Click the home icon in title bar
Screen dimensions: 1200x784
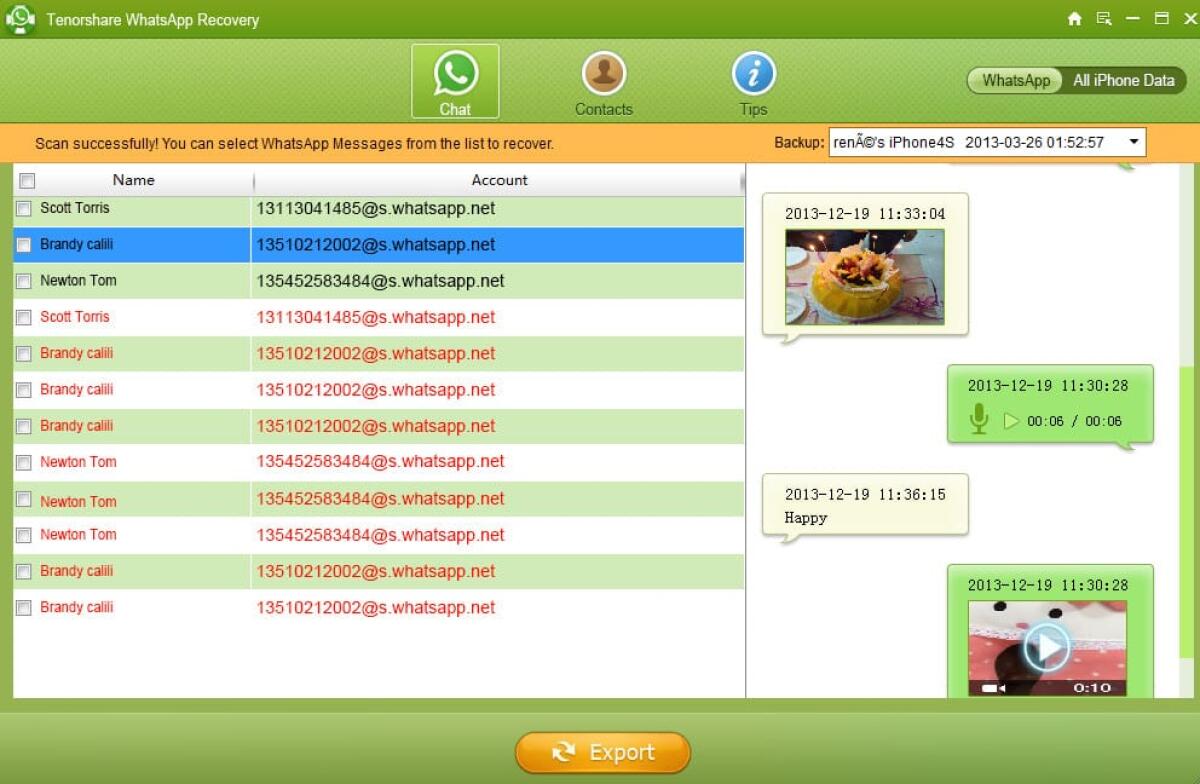1075,18
